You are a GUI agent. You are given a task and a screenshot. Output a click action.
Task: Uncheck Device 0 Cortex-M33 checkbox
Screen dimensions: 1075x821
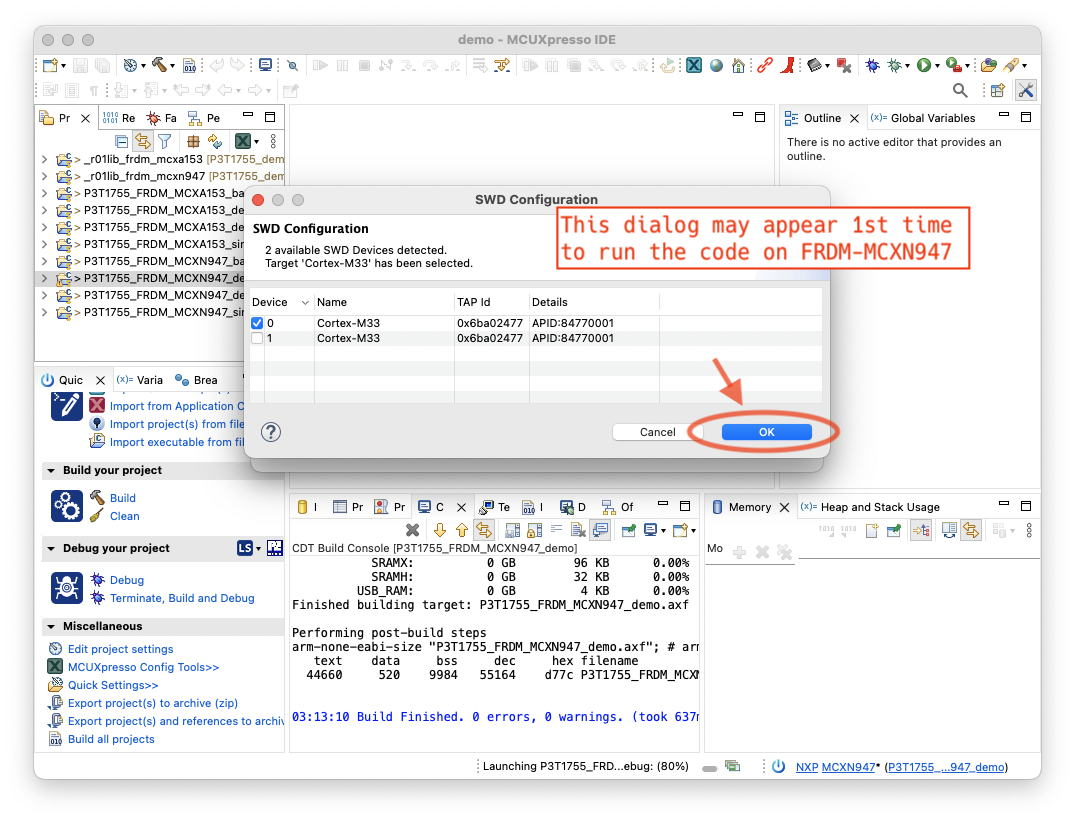[258, 323]
